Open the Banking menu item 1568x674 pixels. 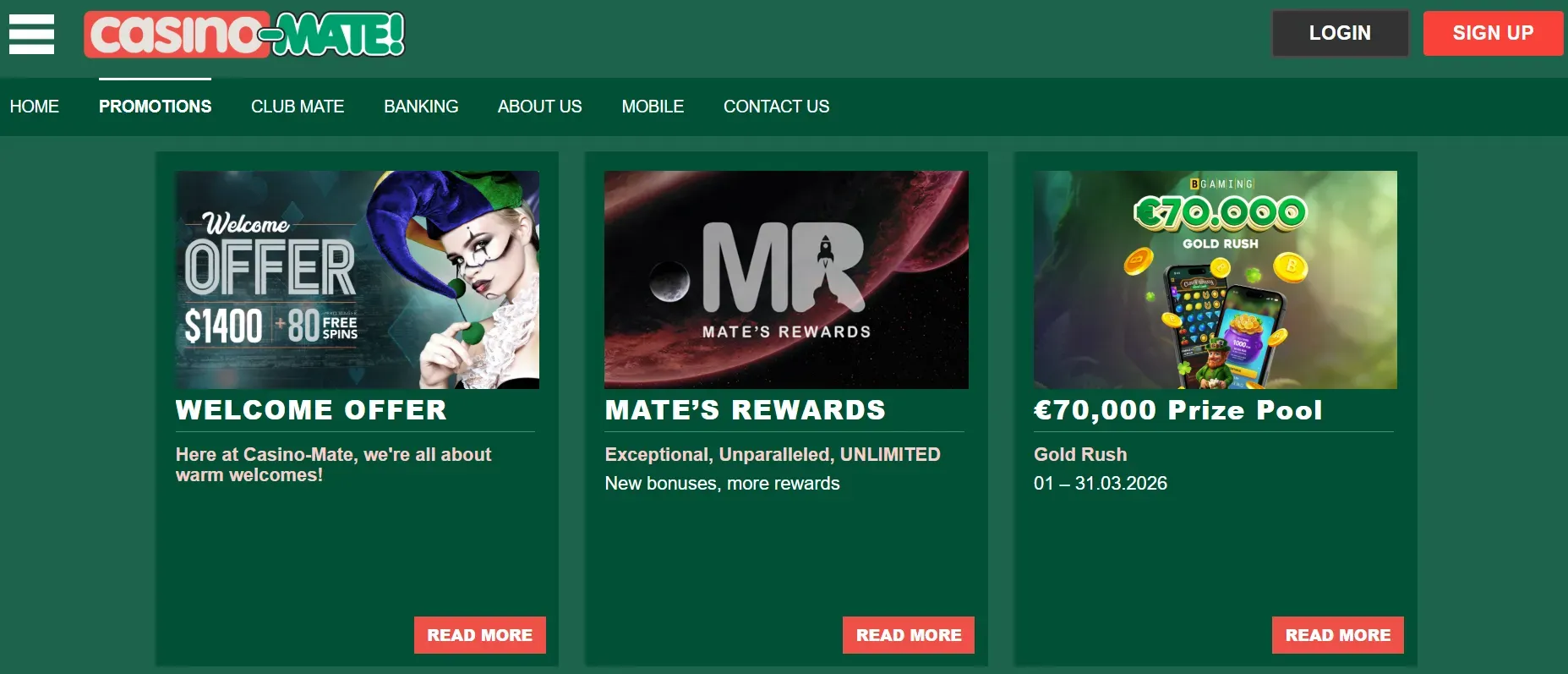pos(421,107)
